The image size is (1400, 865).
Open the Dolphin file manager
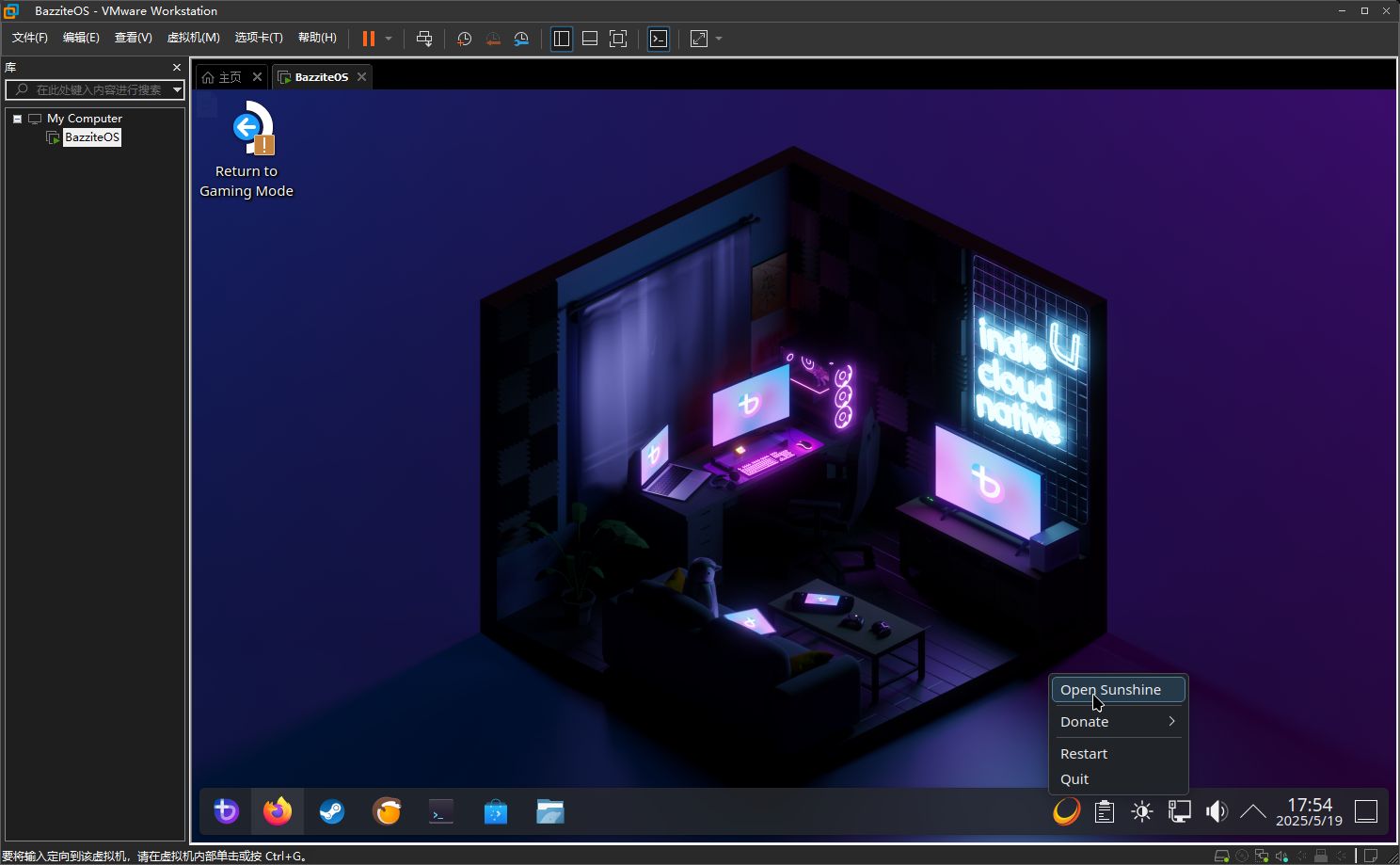tap(550, 811)
